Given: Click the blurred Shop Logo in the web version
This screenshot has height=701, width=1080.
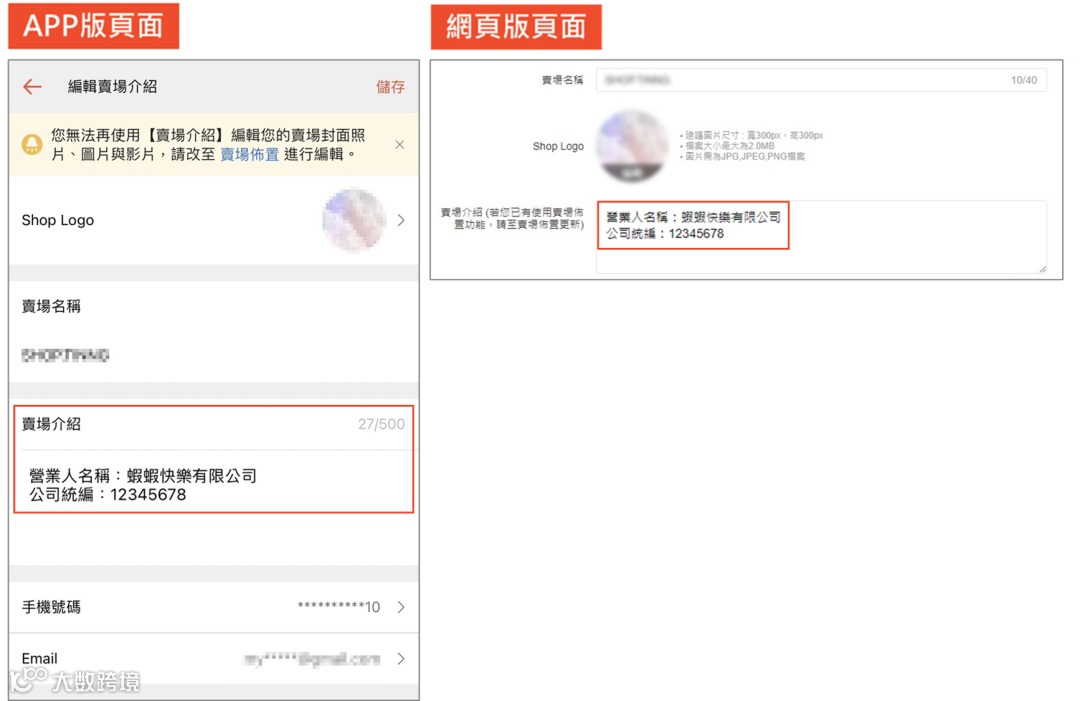Looking at the screenshot, I should click(x=633, y=146).
